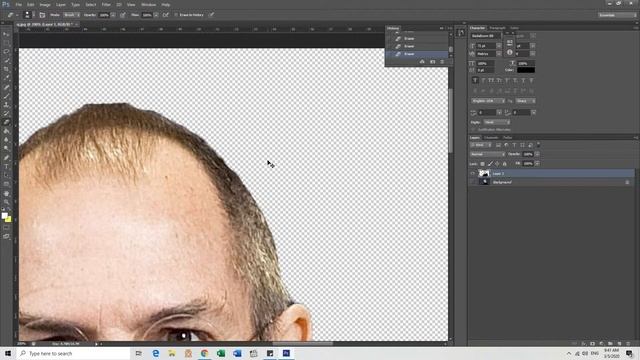Click the background color swatch
640x360 pixels.
tap(8, 219)
